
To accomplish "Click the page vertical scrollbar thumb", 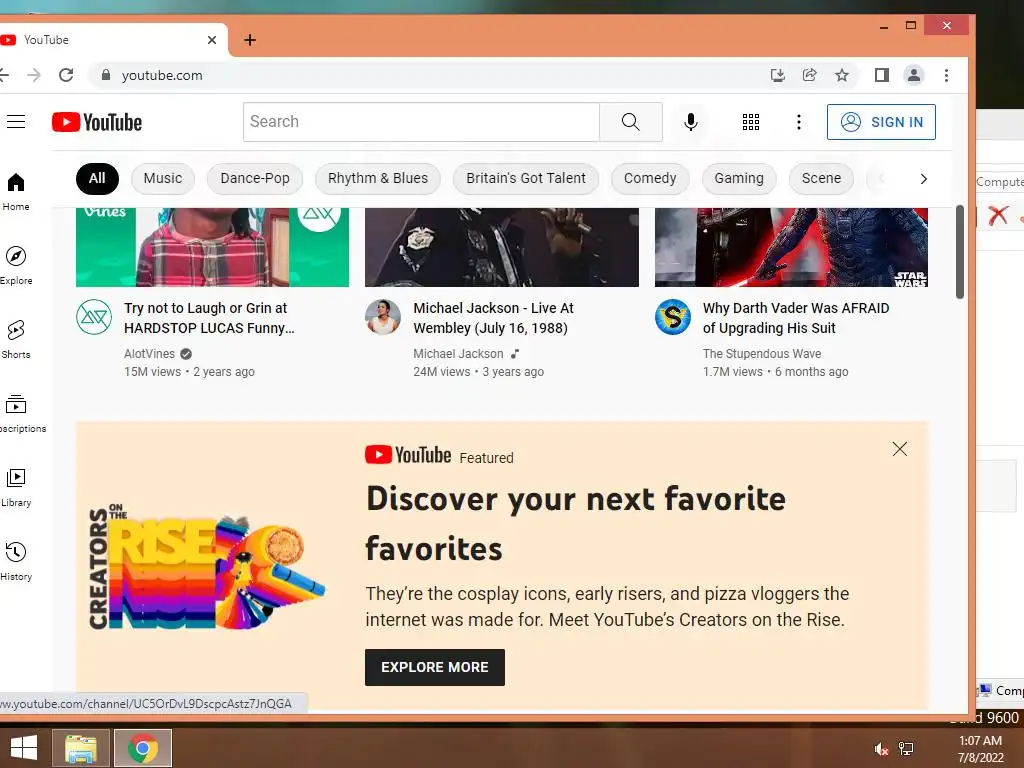I will pos(959,251).
